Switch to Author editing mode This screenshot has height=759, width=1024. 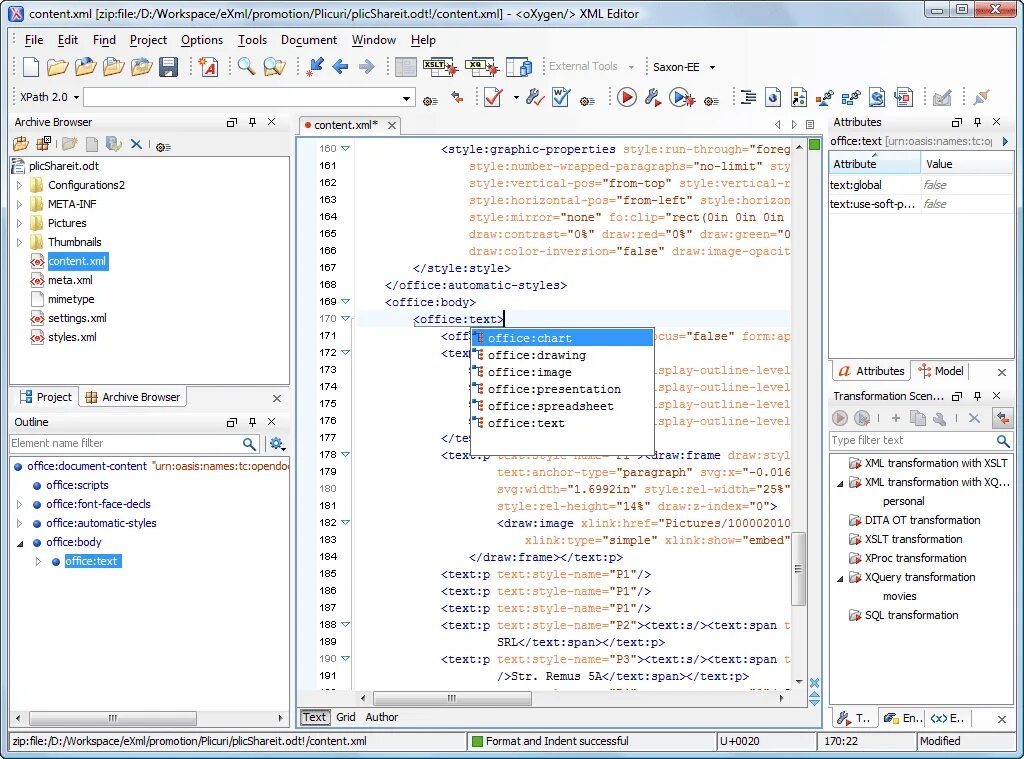(x=381, y=717)
